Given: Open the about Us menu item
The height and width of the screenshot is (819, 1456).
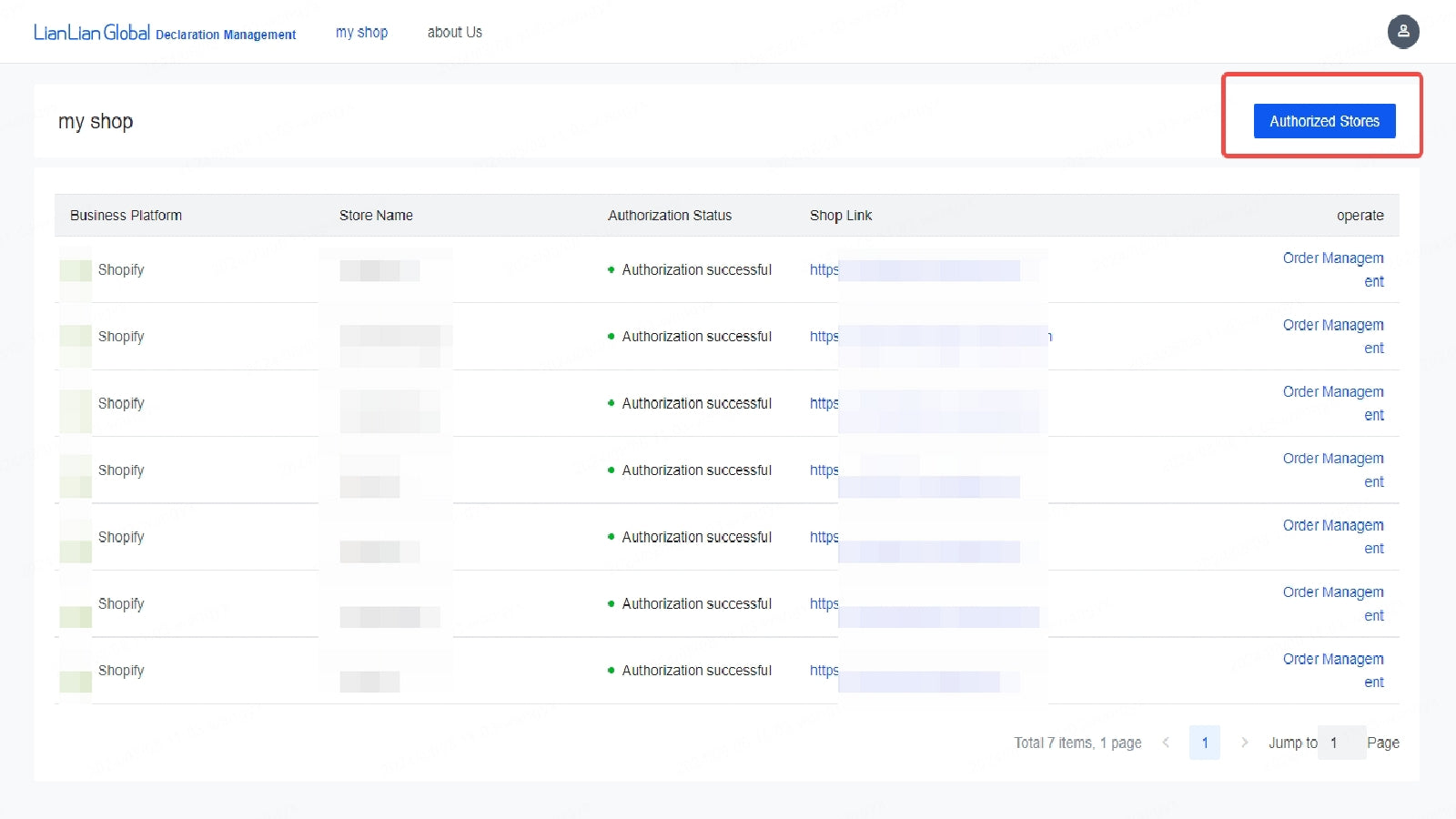Looking at the screenshot, I should point(454,33).
